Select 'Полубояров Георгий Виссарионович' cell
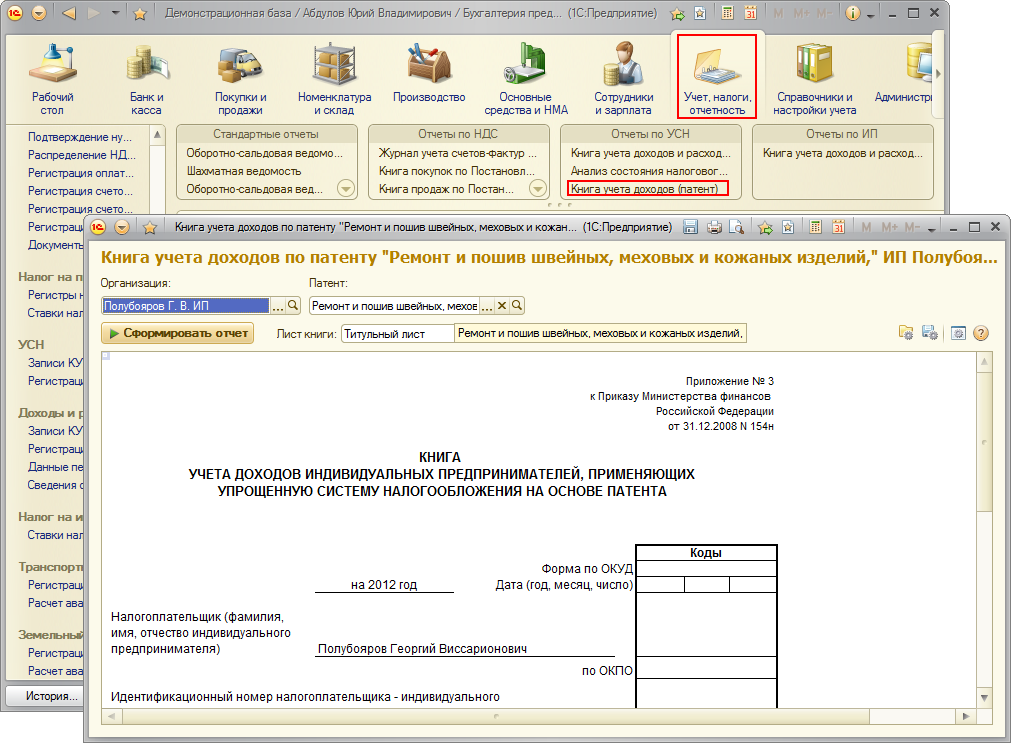The image size is (1012, 743). pos(465,649)
